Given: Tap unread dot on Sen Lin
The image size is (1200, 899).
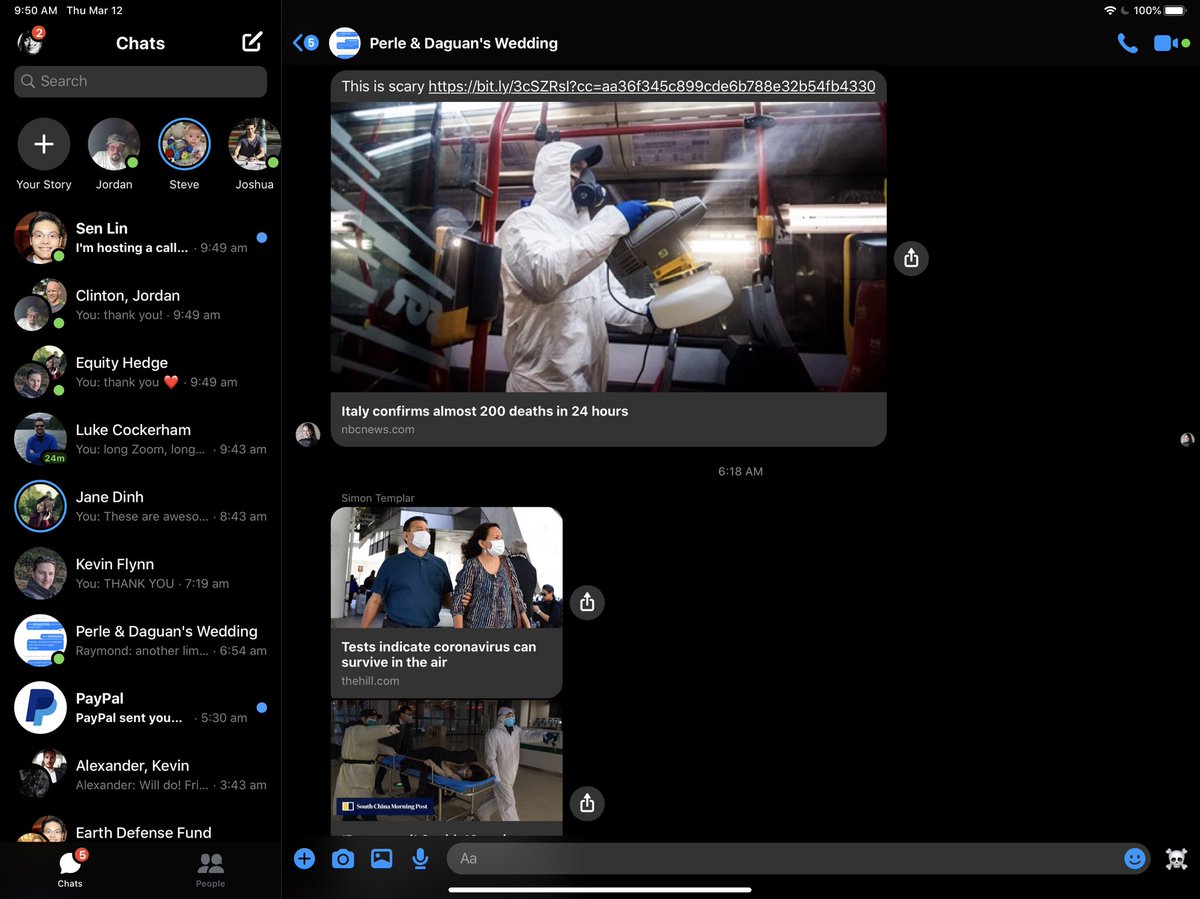Looking at the screenshot, I should [x=261, y=238].
